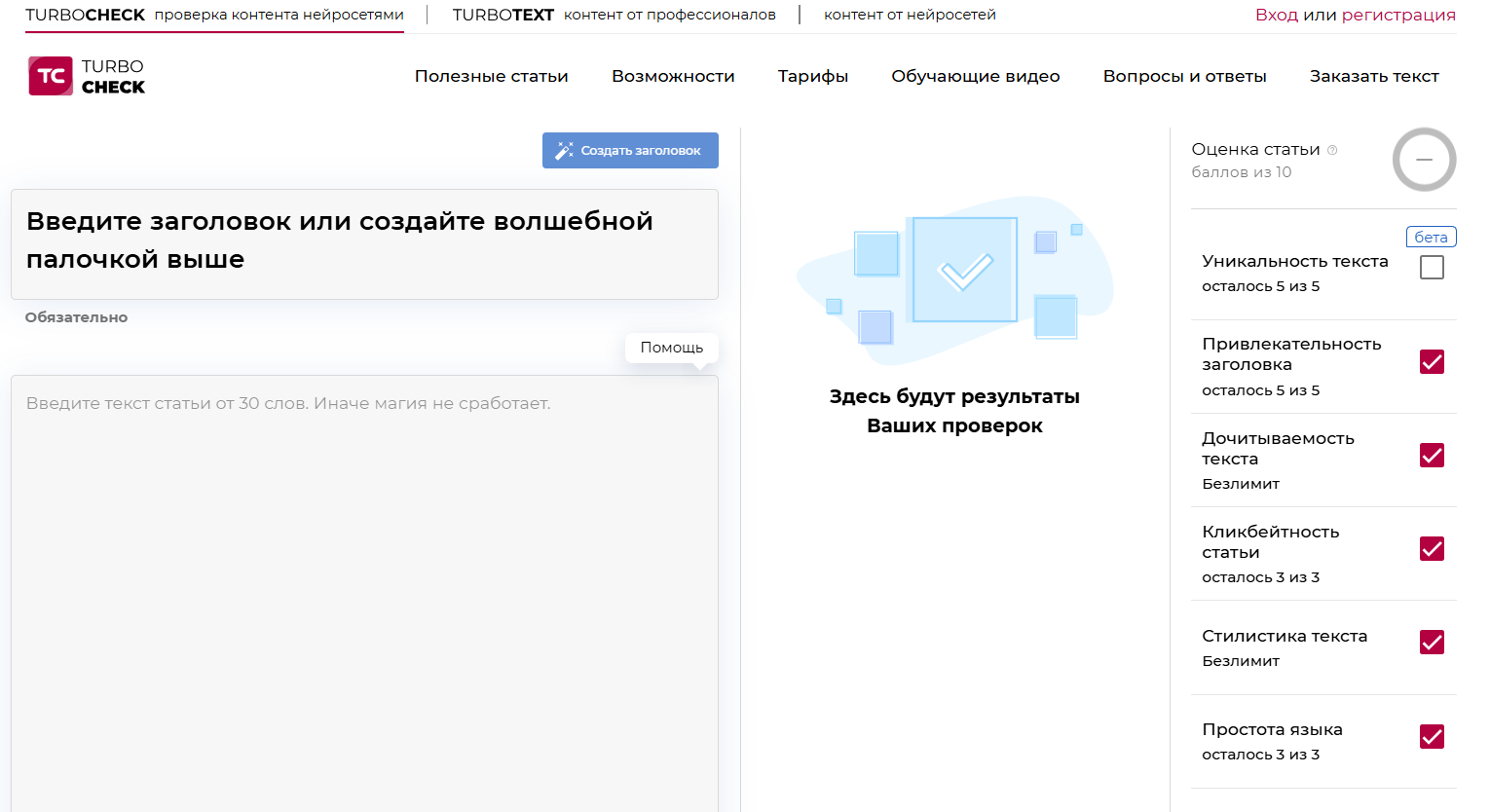Click the Обязательно note under headline
Screen dimensions: 1490x812
76,317
